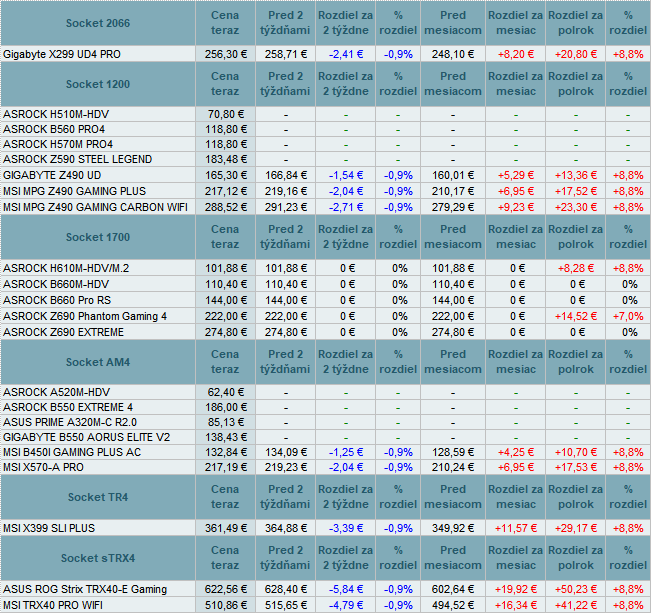Click ASROCK Z690 EXTREME product name
Viewport: 651px width, 613px height.
(64, 332)
